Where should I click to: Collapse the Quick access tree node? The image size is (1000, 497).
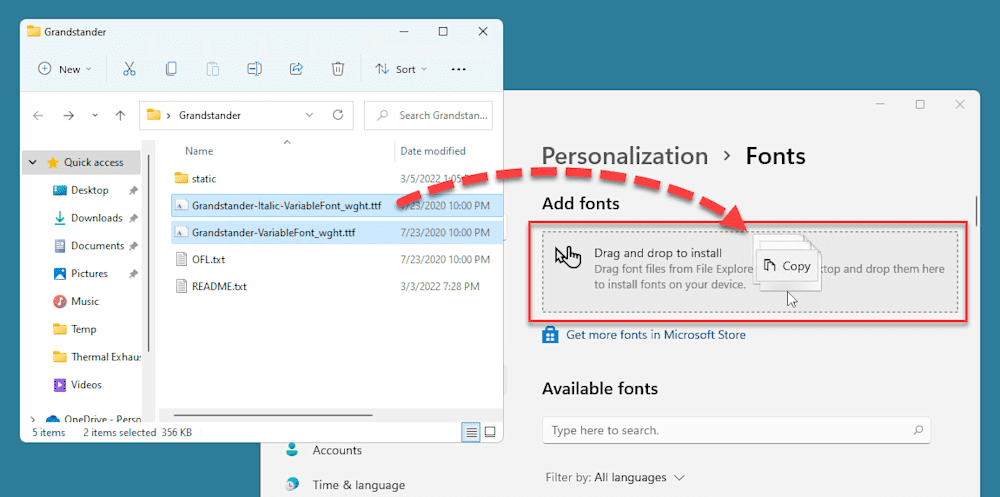tap(33, 163)
